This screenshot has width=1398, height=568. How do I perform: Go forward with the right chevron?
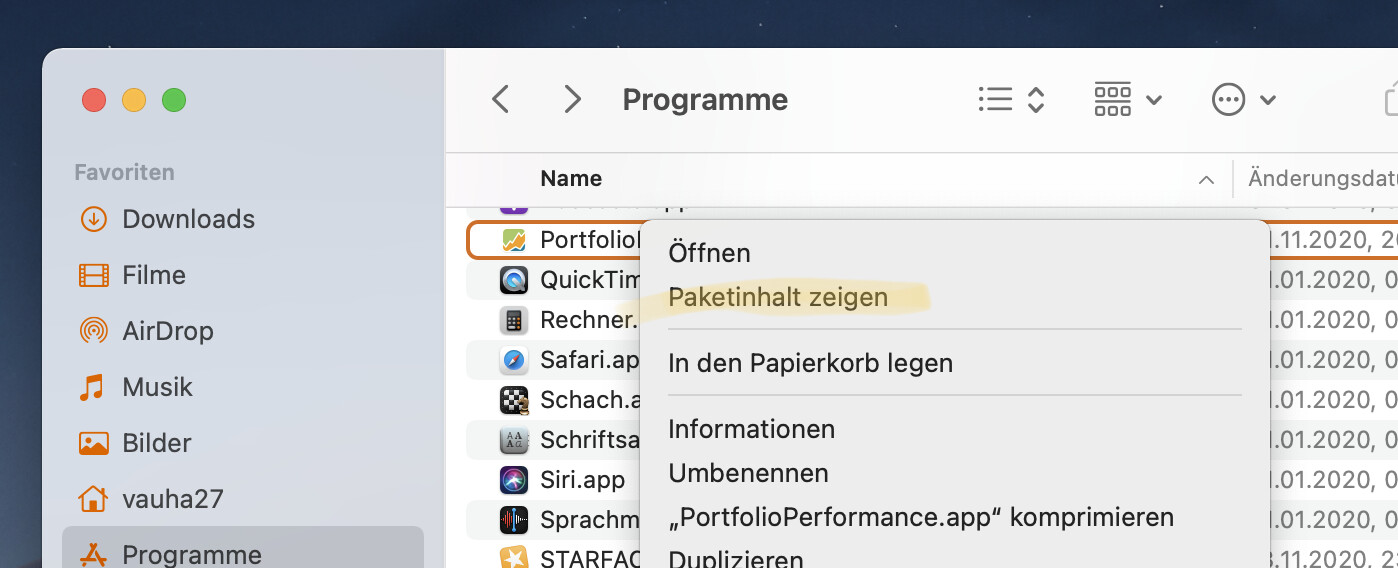tap(572, 99)
